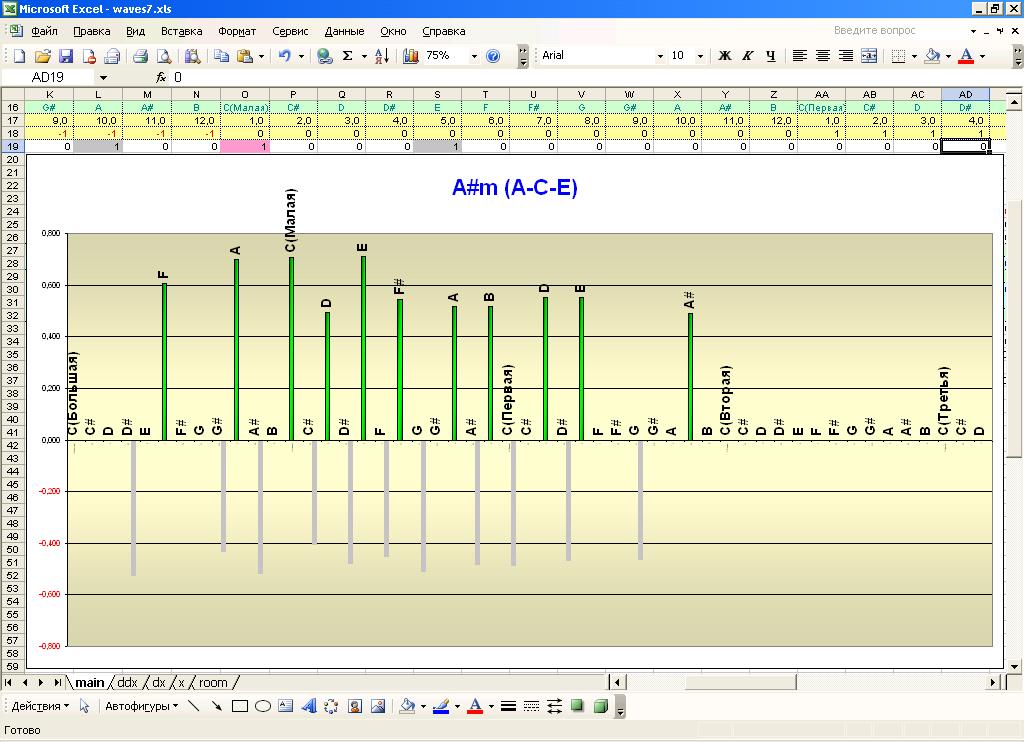Image resolution: width=1024 pixels, height=742 pixels.
Task: Click the Merge and Center icon
Action: pyautogui.click(x=869, y=56)
